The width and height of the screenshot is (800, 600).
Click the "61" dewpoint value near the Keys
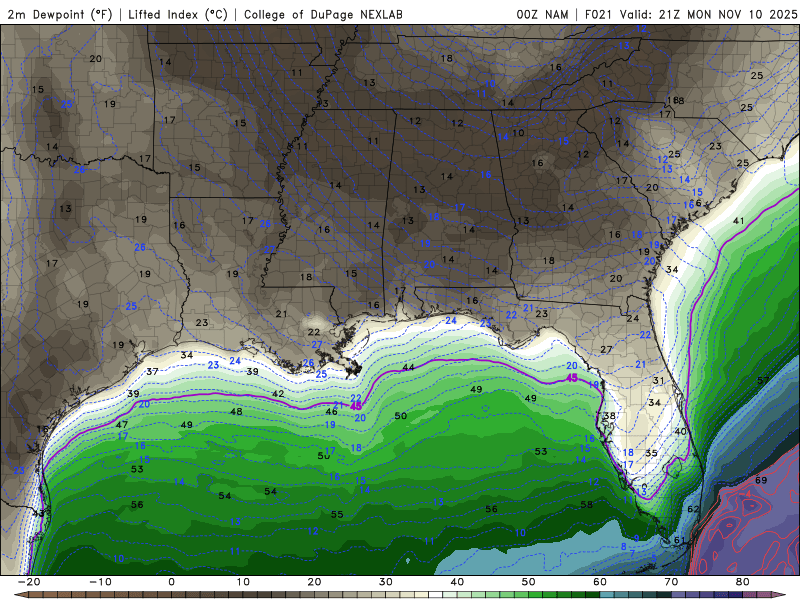[x=680, y=540]
